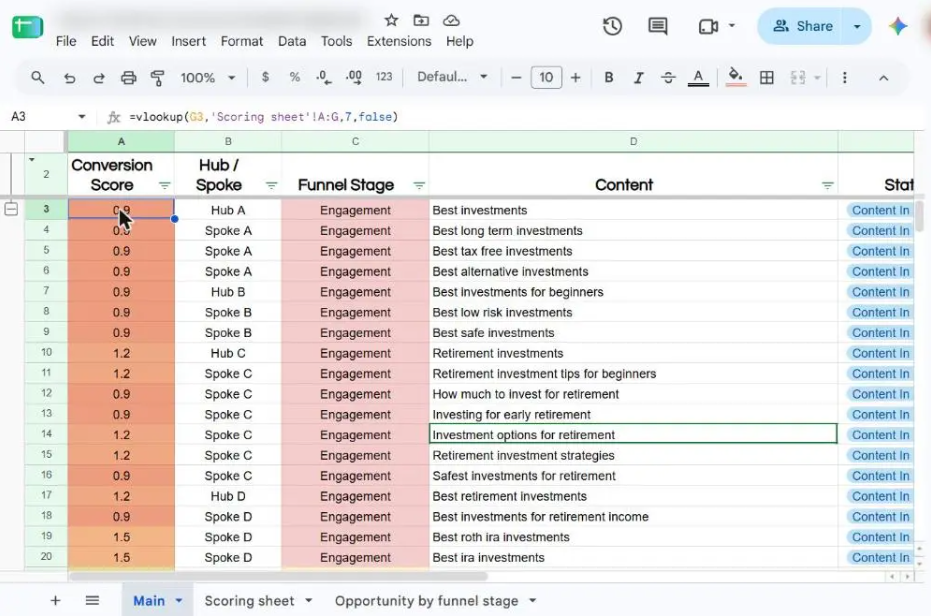
Task: Open the text color picker
Action: tap(698, 78)
